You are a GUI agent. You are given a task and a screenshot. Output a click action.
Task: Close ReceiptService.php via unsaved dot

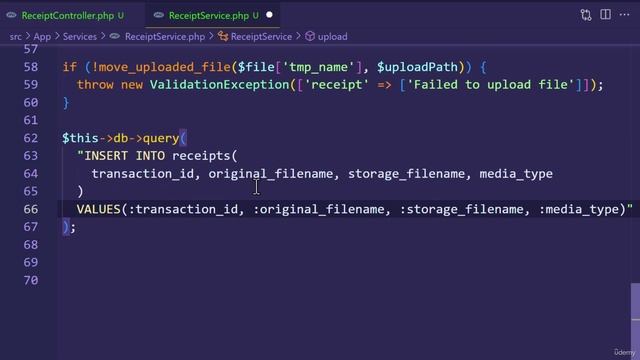point(269,15)
